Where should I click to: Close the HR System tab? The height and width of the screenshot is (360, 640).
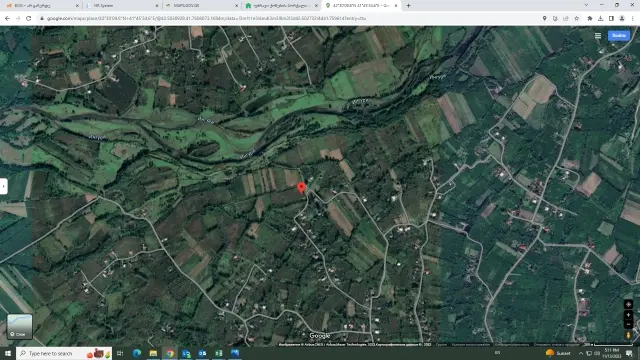[157, 6]
